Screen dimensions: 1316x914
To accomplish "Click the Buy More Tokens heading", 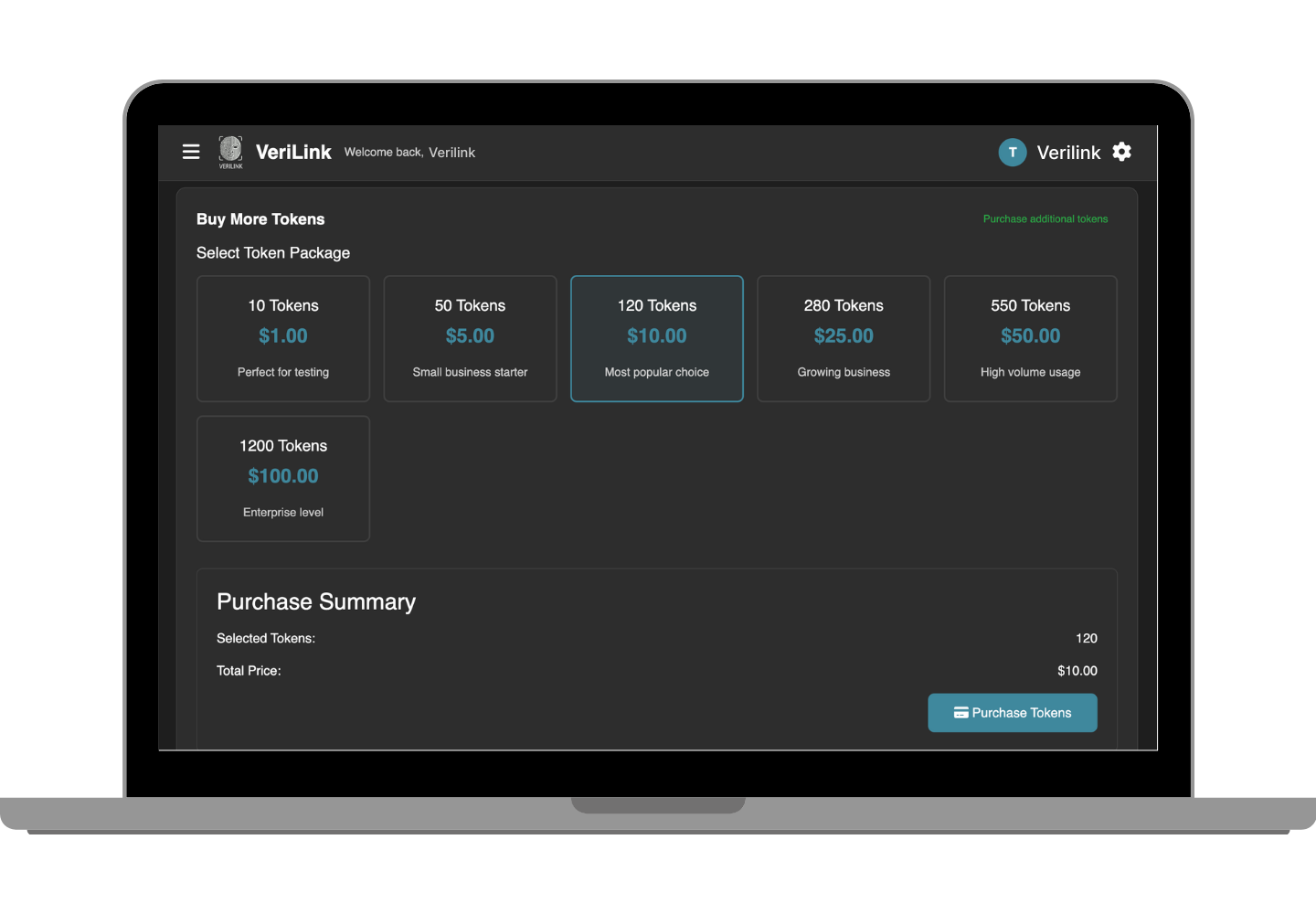I will 260,218.
